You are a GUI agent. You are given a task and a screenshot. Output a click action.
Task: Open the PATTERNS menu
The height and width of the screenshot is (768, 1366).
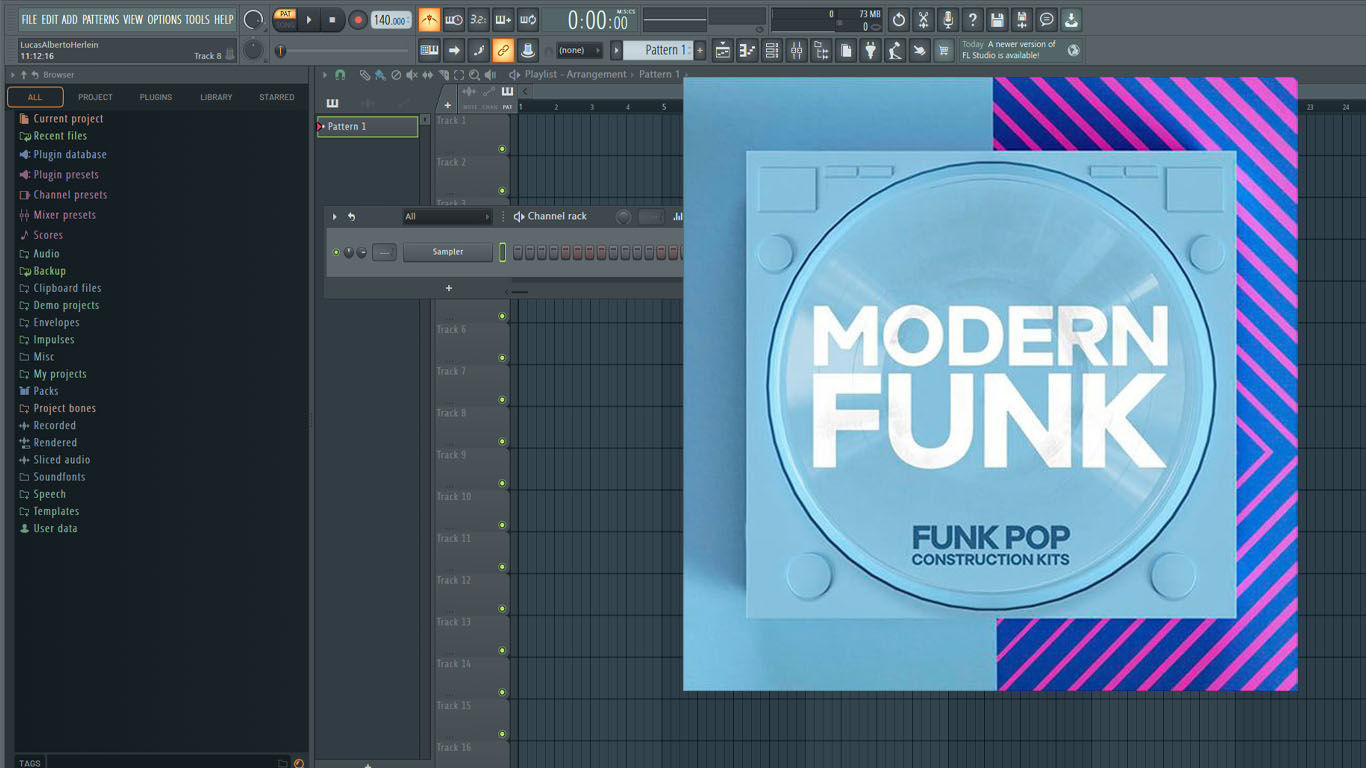[100, 19]
